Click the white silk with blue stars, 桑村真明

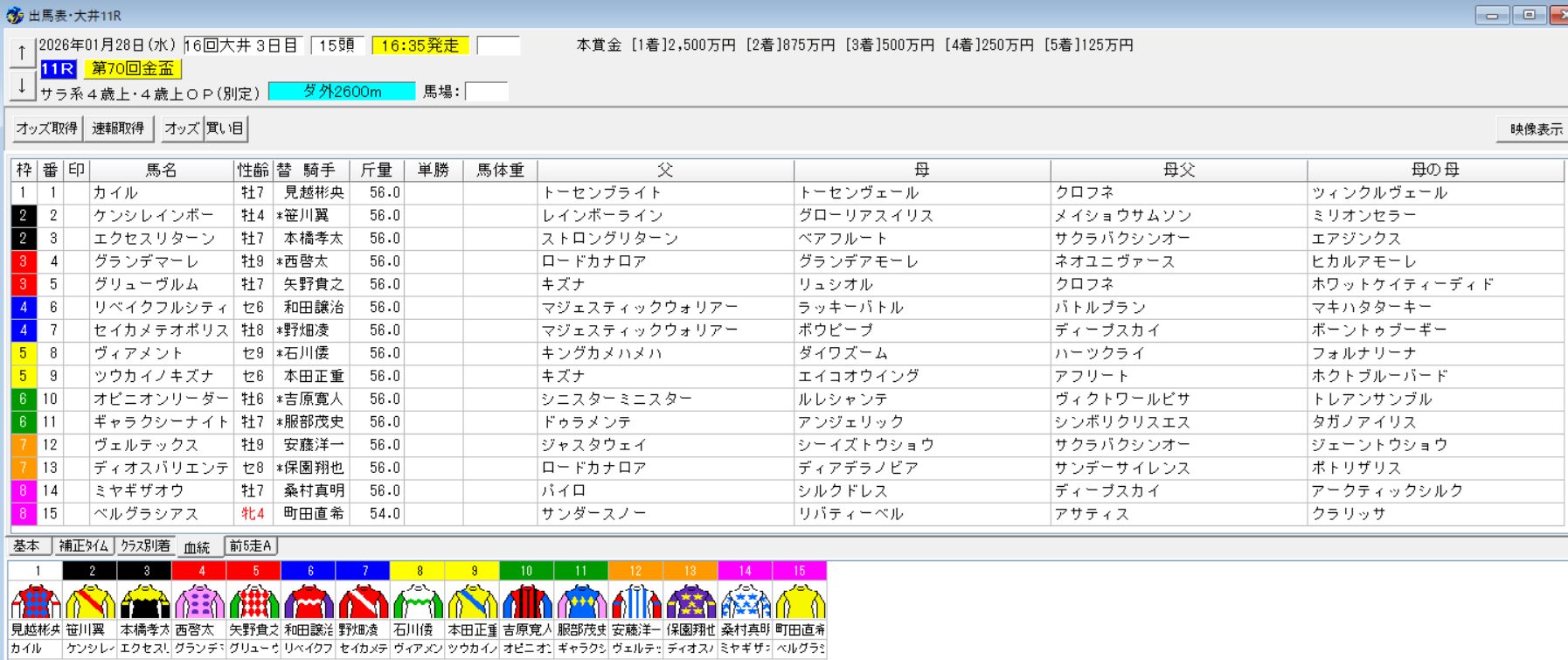point(745,602)
